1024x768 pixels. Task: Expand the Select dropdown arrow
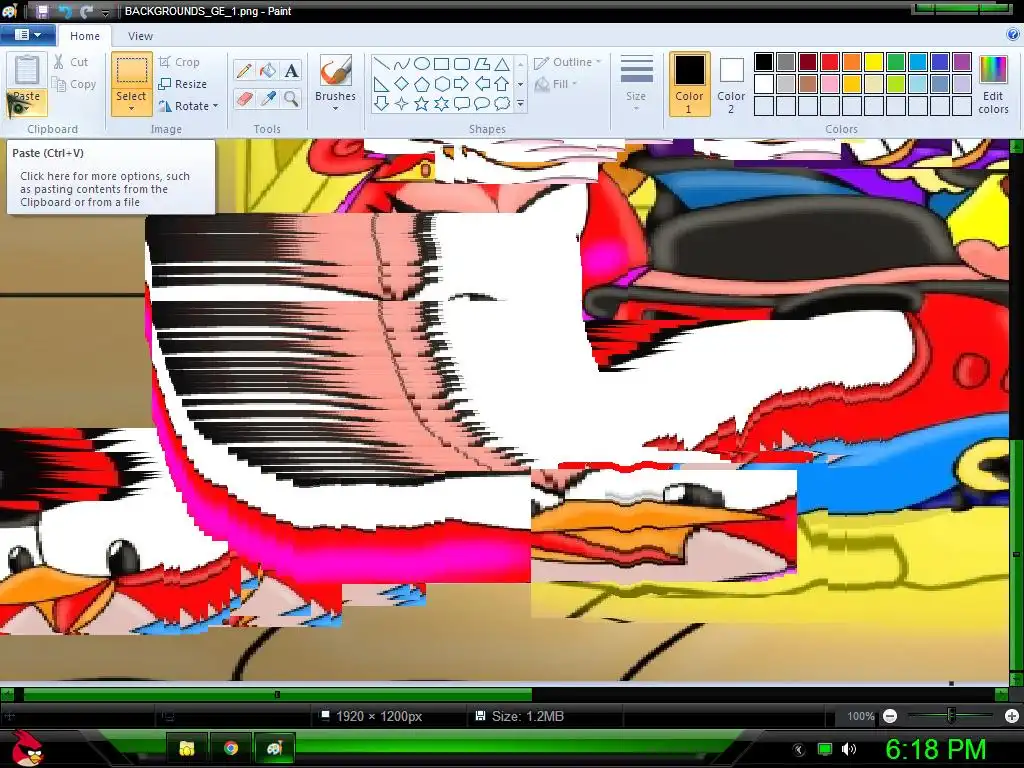click(131, 108)
